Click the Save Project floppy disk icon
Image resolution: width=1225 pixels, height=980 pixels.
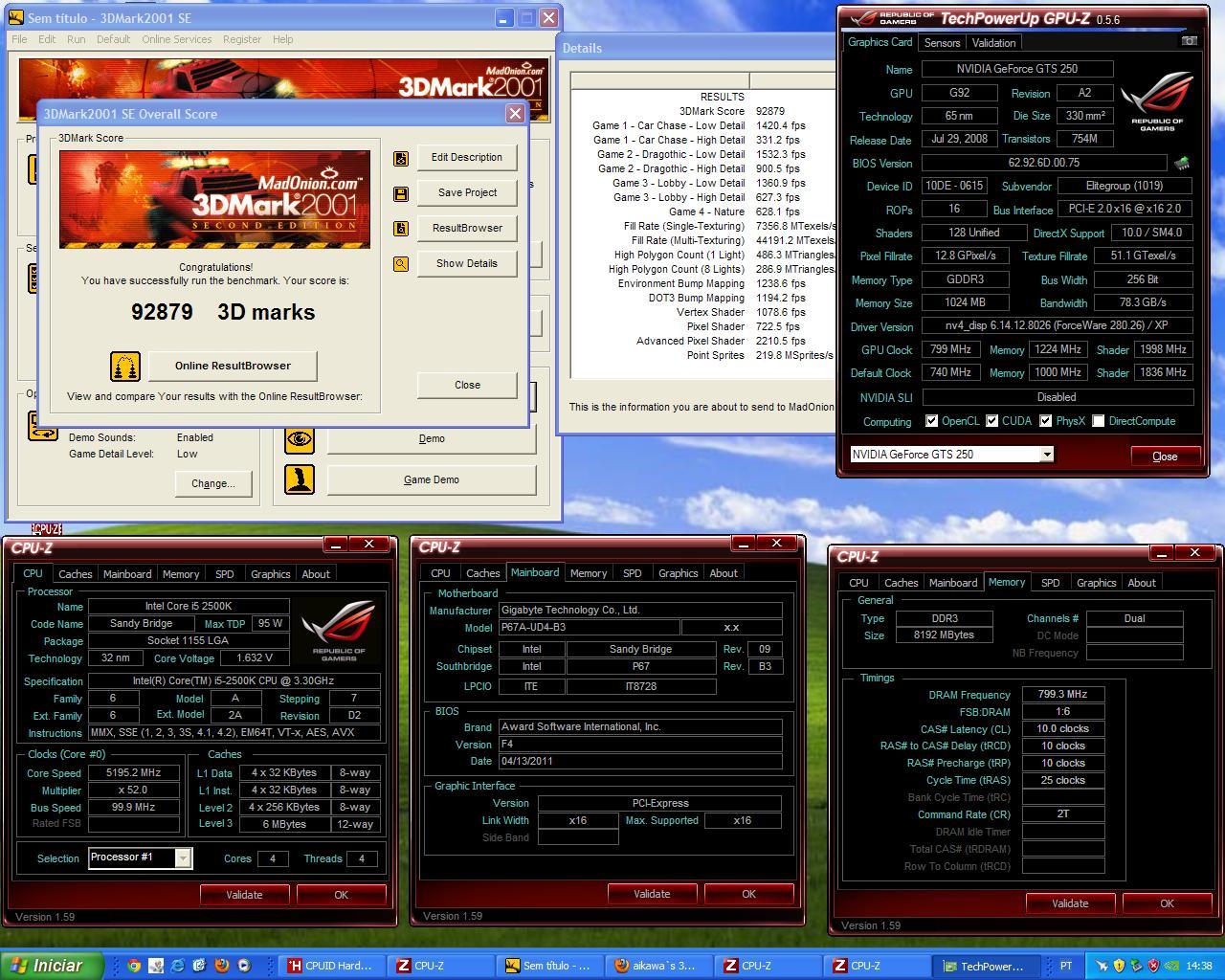tap(401, 193)
